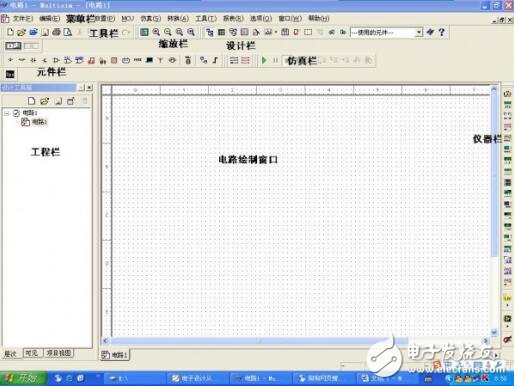
Task: Add a multimeter from the instruments bar
Action: pyautogui.click(x=508, y=94)
